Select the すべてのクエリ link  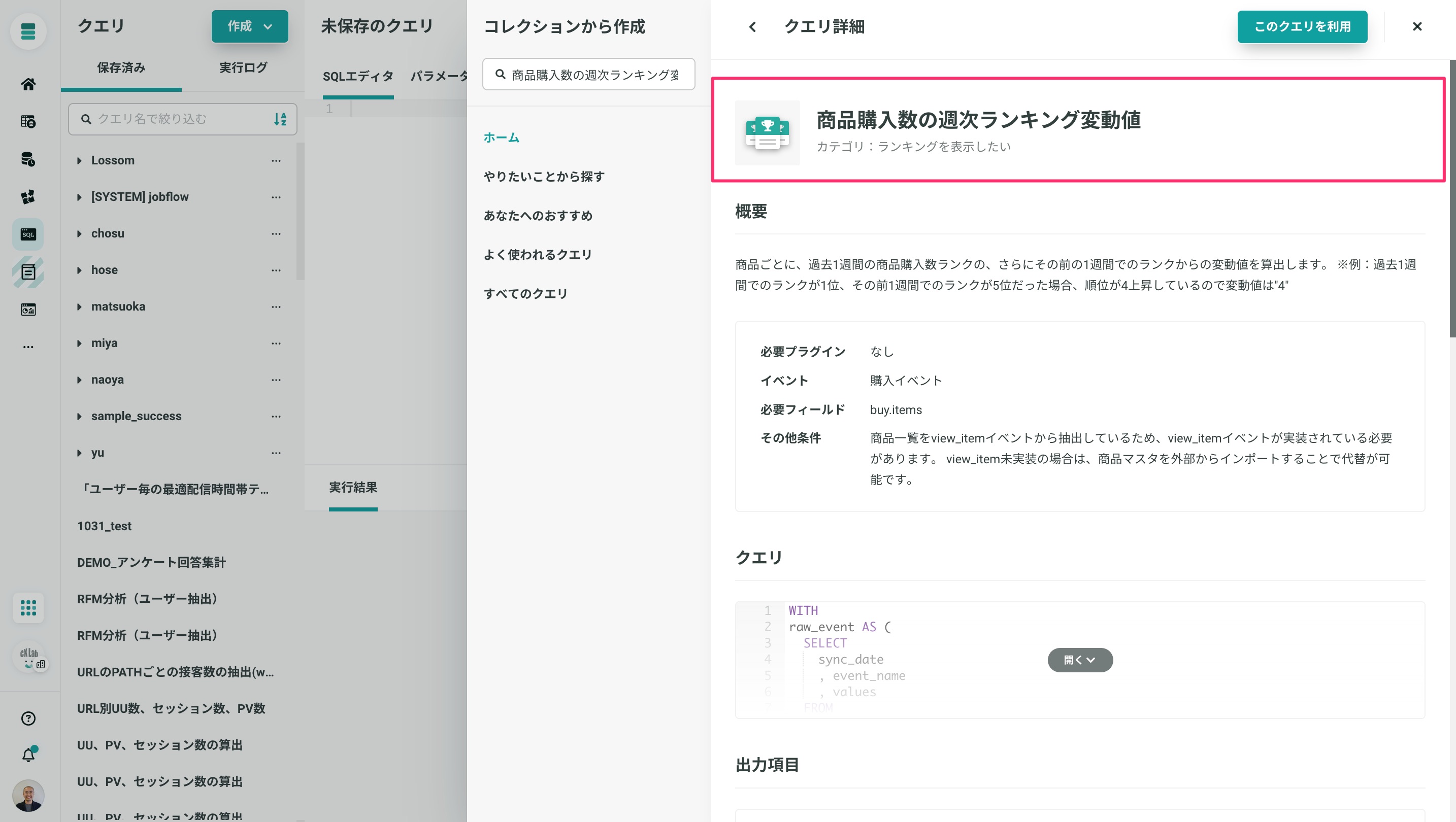pos(525,294)
